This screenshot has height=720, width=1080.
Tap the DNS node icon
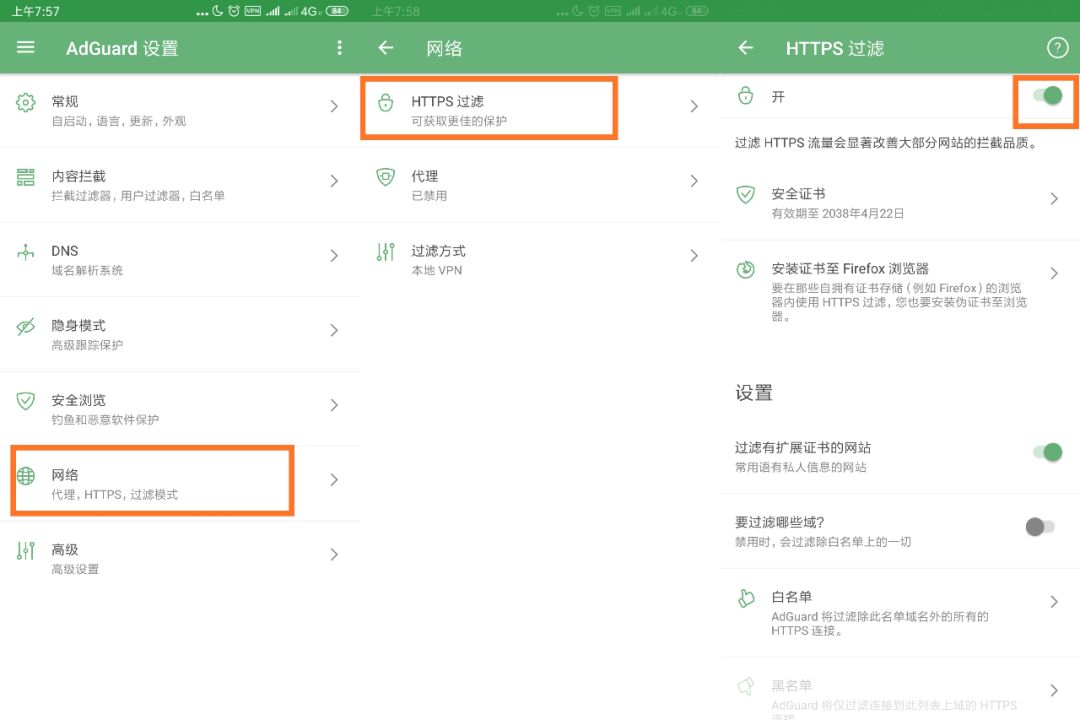[x=25, y=252]
